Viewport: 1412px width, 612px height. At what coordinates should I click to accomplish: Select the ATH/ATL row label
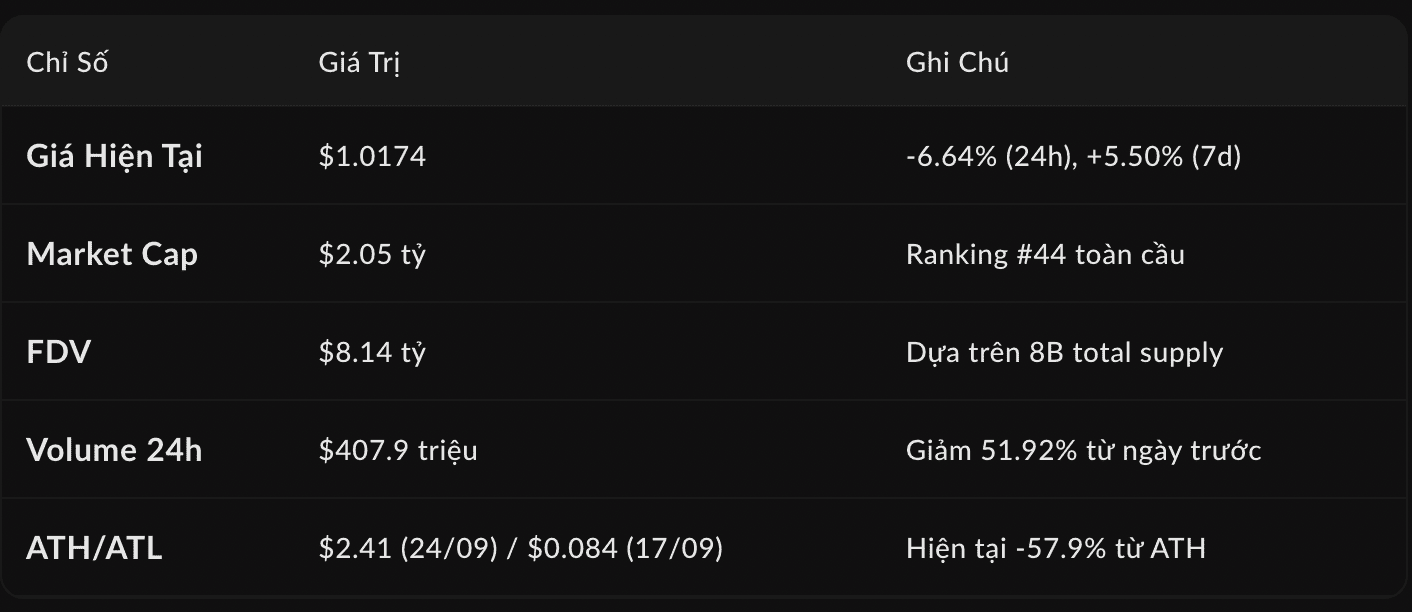(x=94, y=548)
